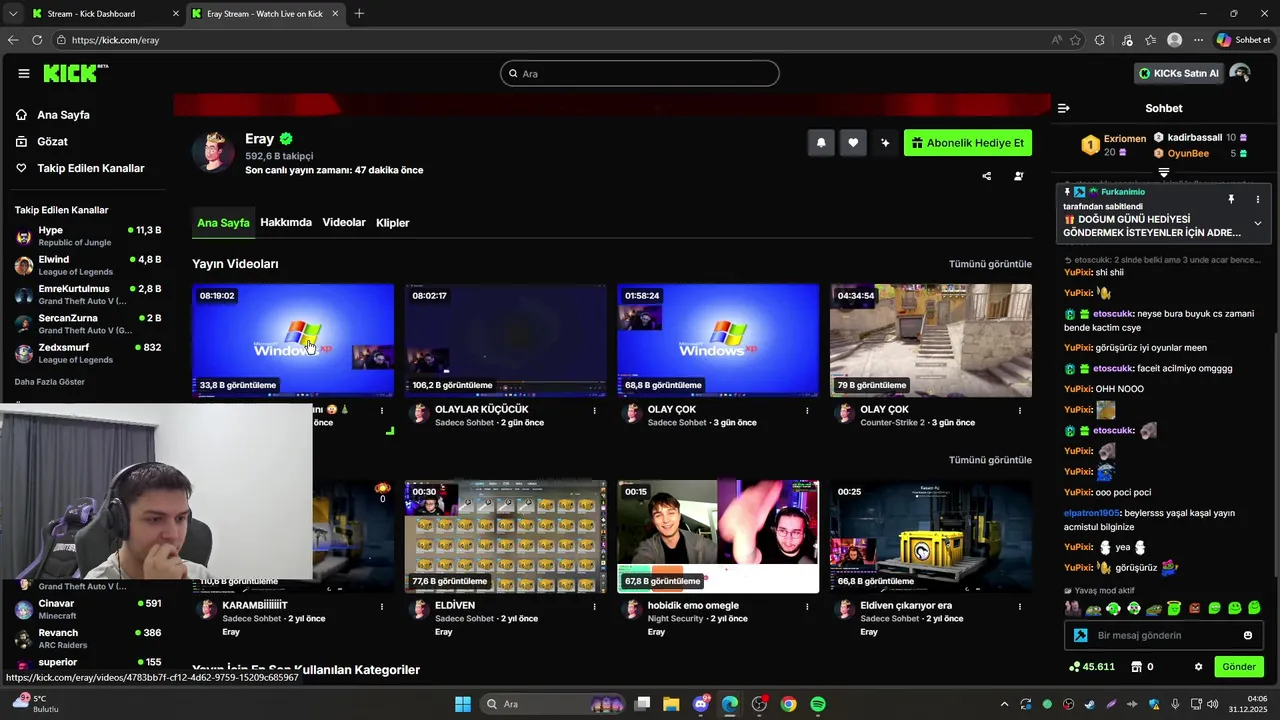Go to Ana Sayfa in the sidebar
1280x720 pixels.
[x=63, y=115]
